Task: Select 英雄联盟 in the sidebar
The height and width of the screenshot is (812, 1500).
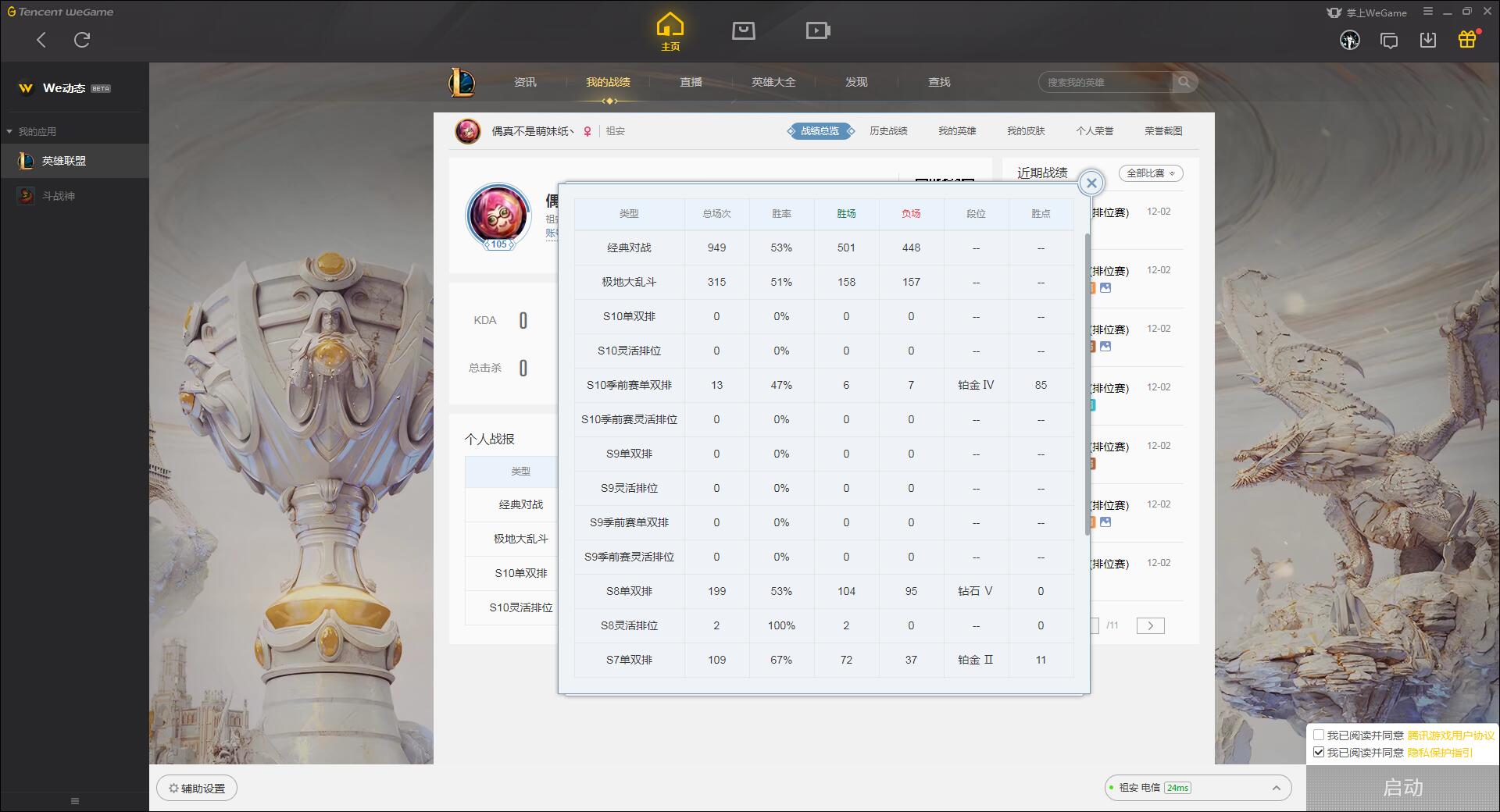Action: [x=74, y=161]
